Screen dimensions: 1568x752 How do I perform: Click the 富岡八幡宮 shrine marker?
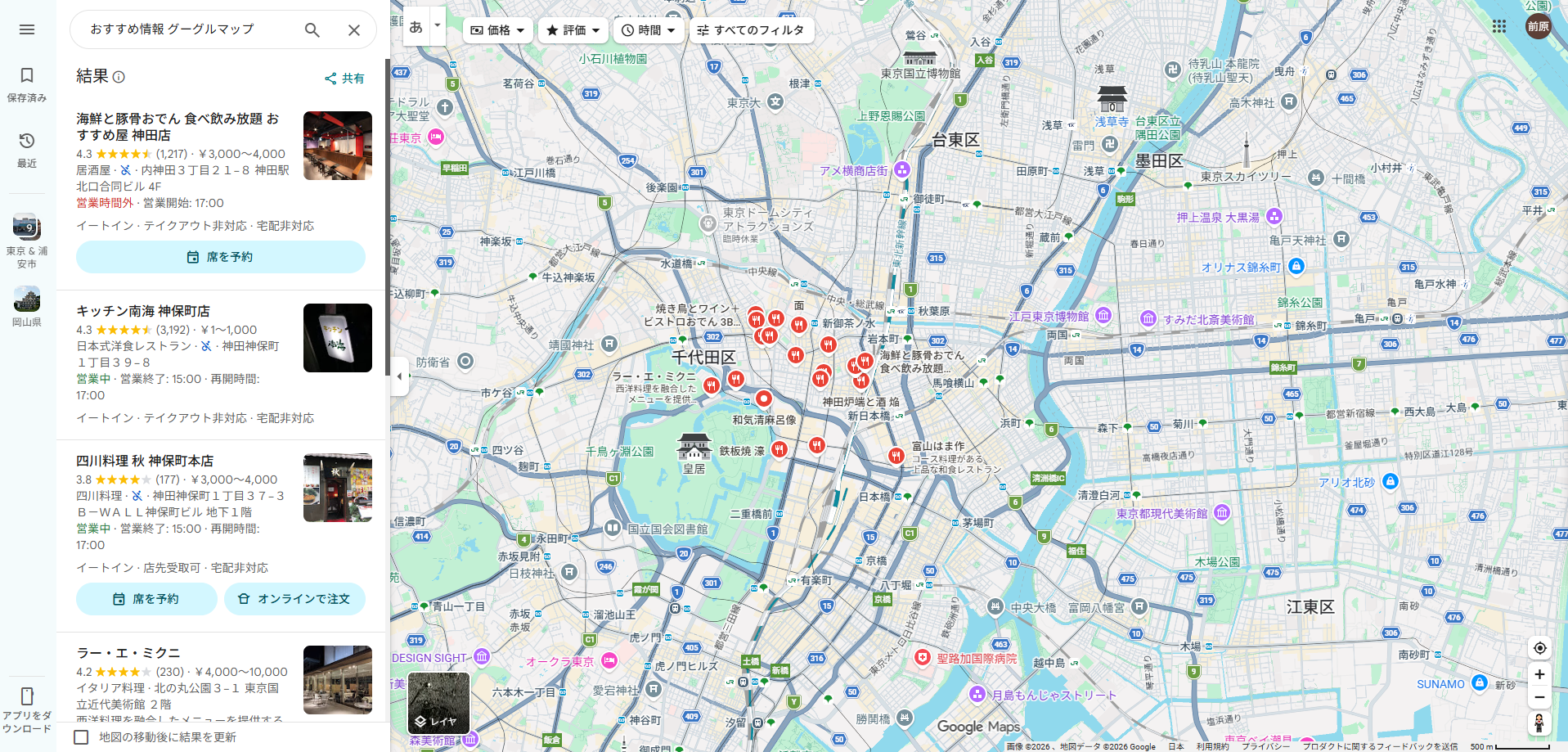pyautogui.click(x=1139, y=607)
